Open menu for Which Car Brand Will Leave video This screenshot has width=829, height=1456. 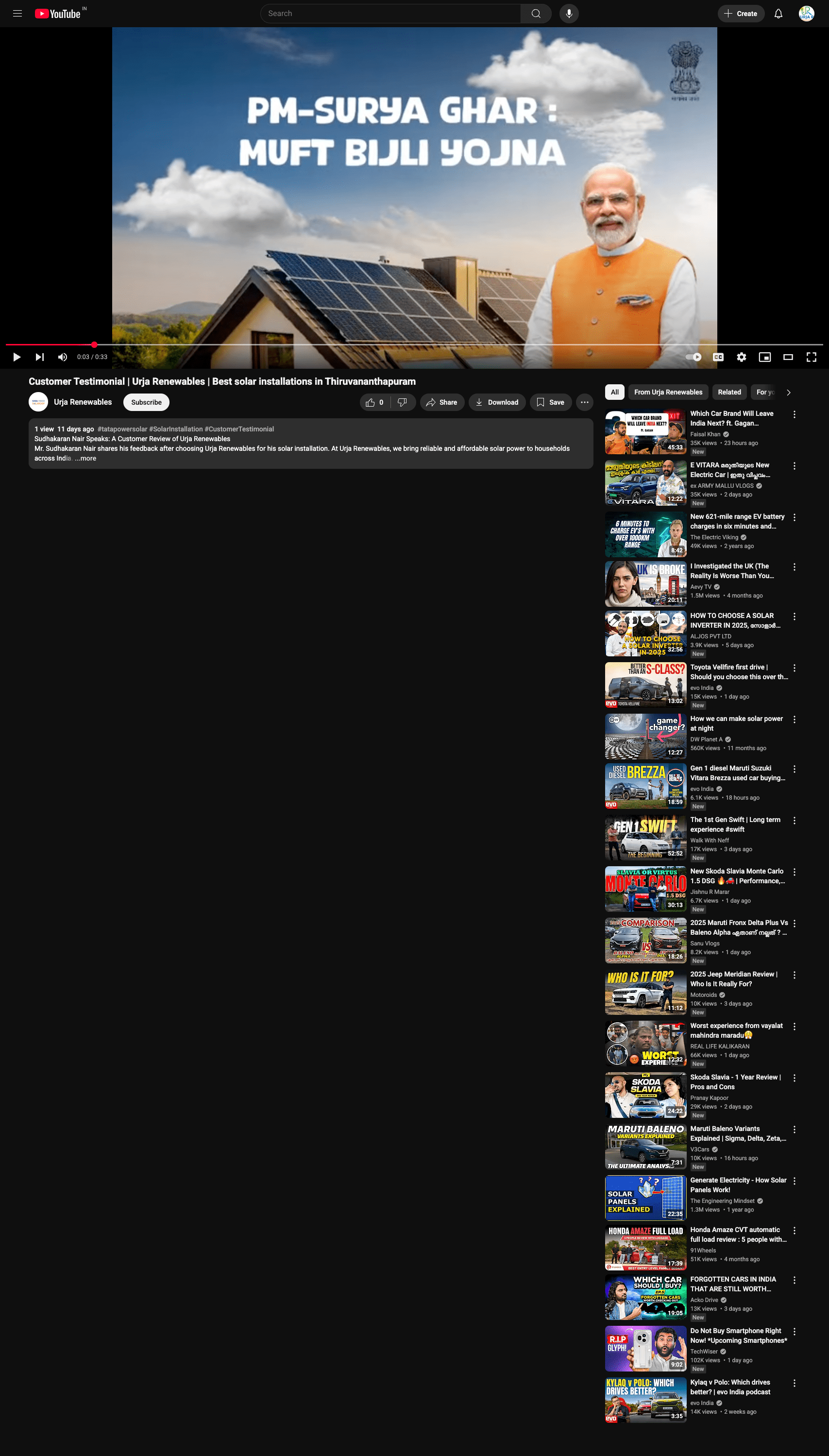tap(794, 414)
